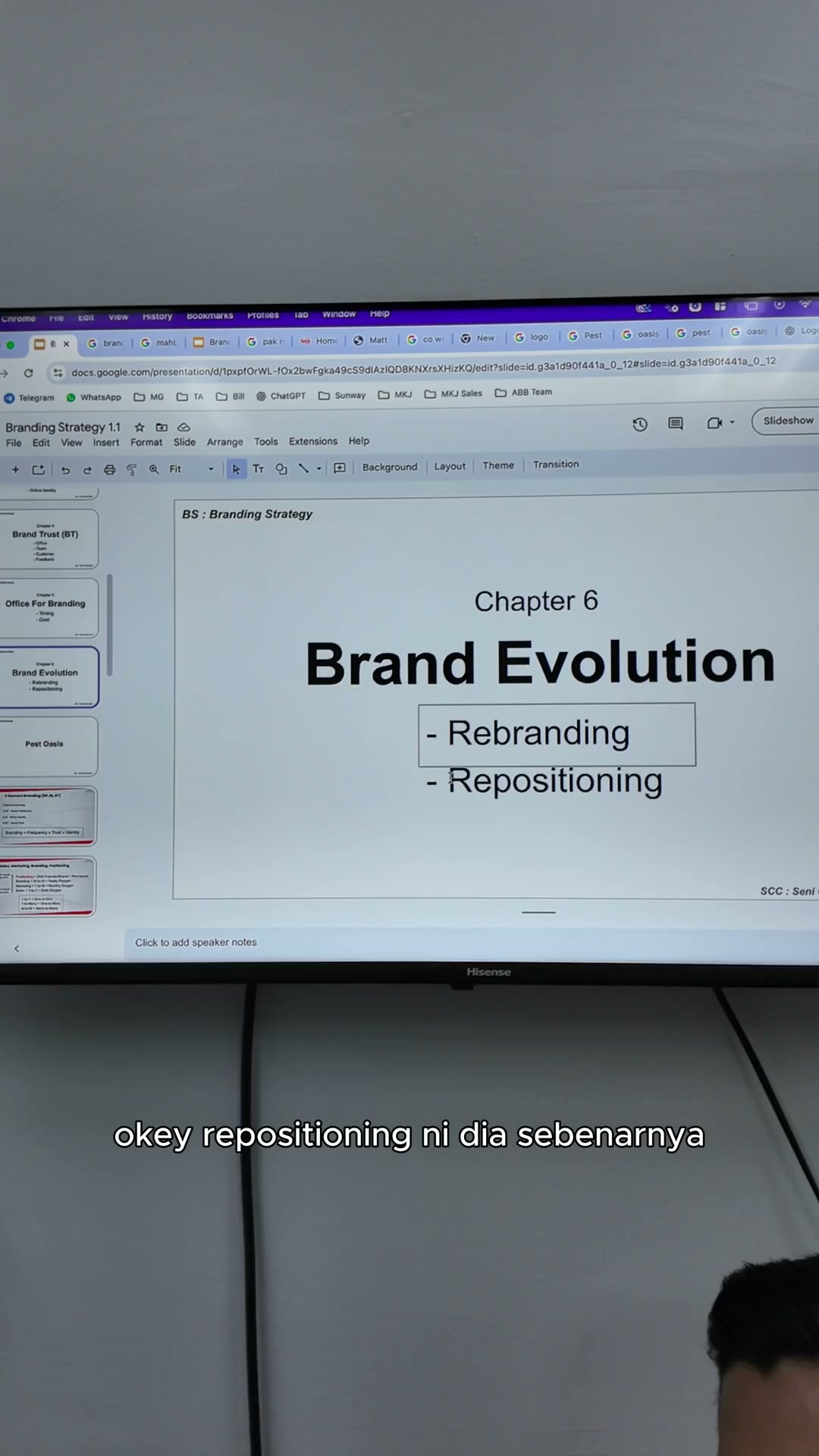Click the Chrome address bar URL
The width and height of the screenshot is (819, 1456).
coord(423,367)
